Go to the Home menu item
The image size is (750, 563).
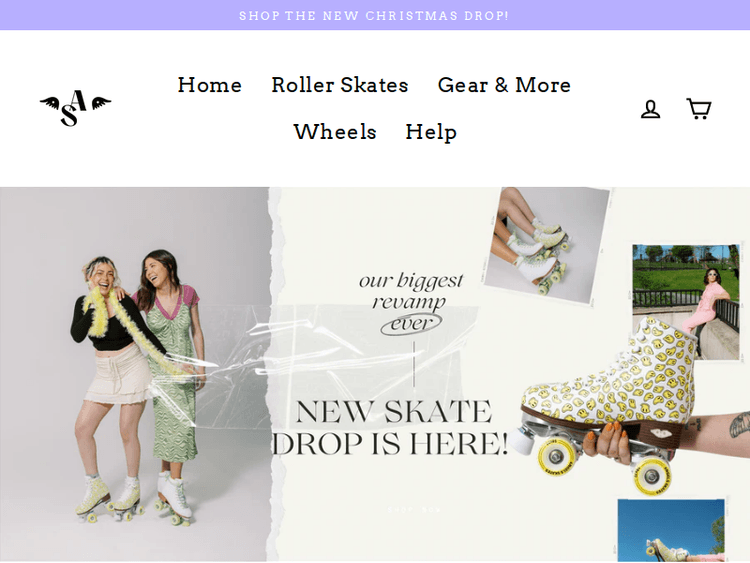209,85
